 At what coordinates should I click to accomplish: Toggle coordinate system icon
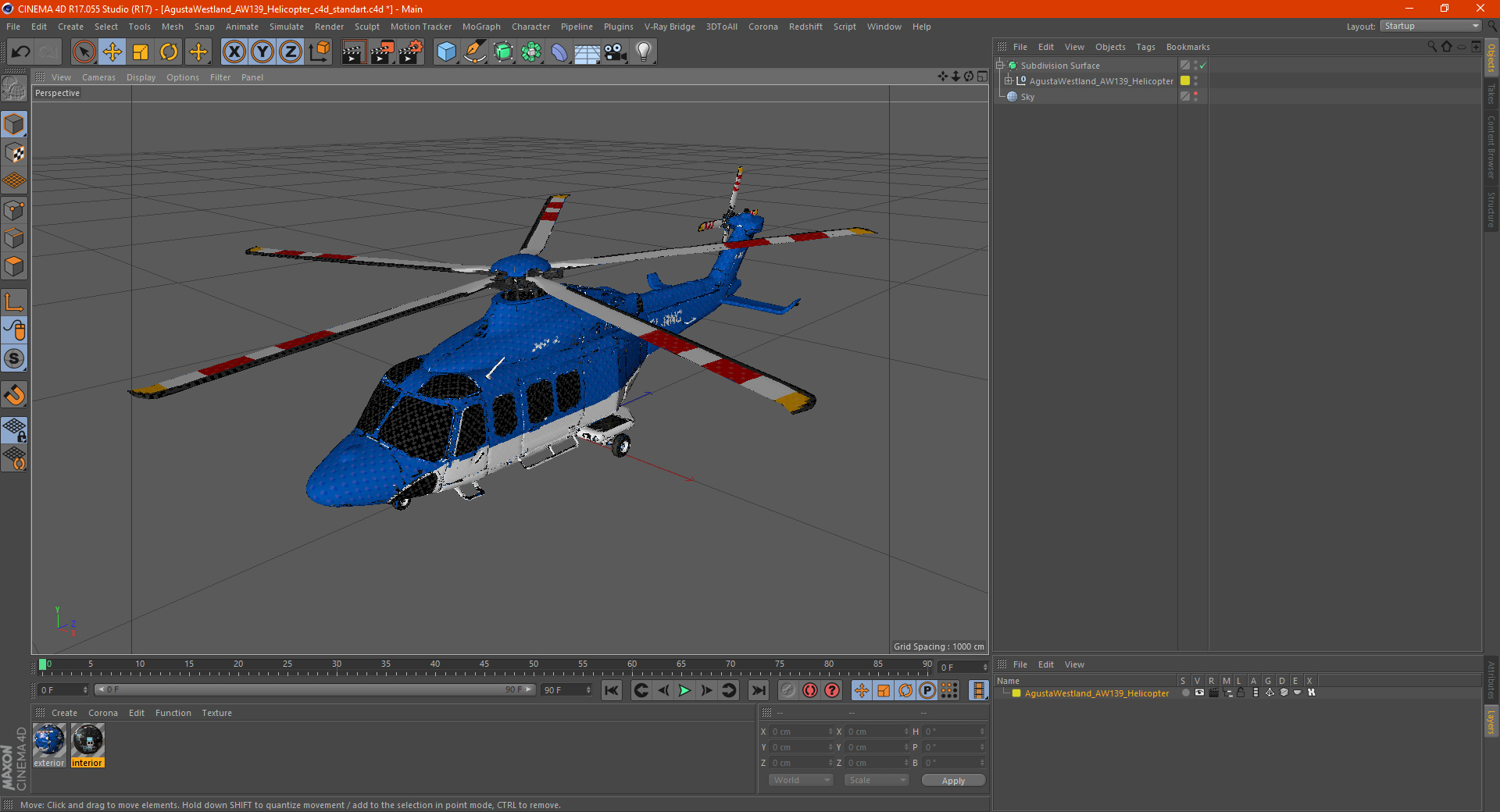[x=320, y=52]
